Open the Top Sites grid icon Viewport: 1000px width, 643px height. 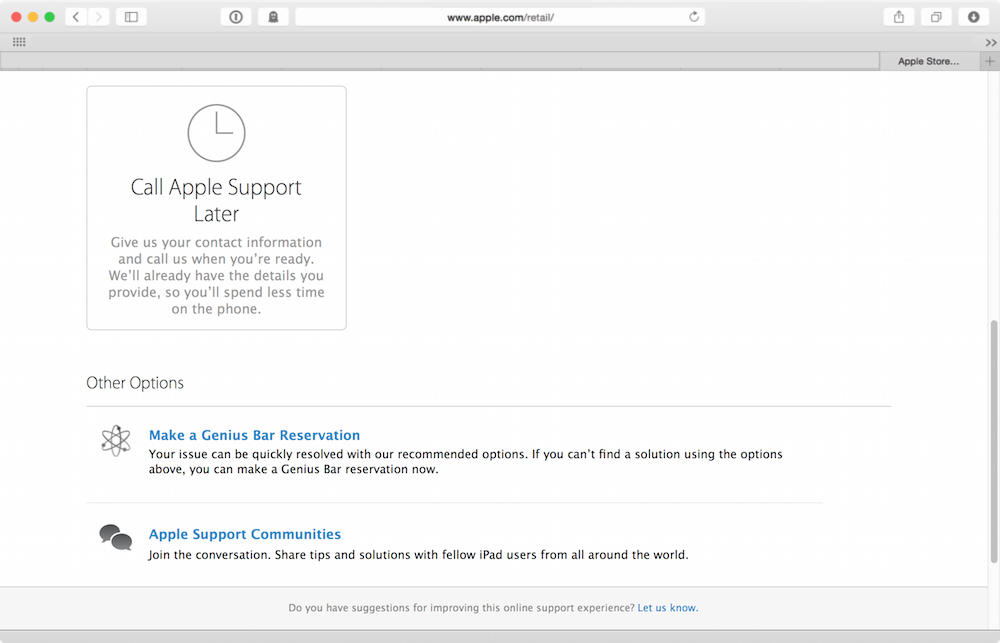coord(19,42)
